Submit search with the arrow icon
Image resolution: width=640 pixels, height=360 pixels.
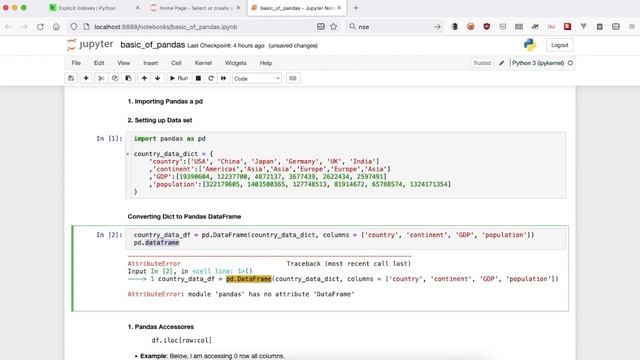pyautogui.click(x=437, y=27)
